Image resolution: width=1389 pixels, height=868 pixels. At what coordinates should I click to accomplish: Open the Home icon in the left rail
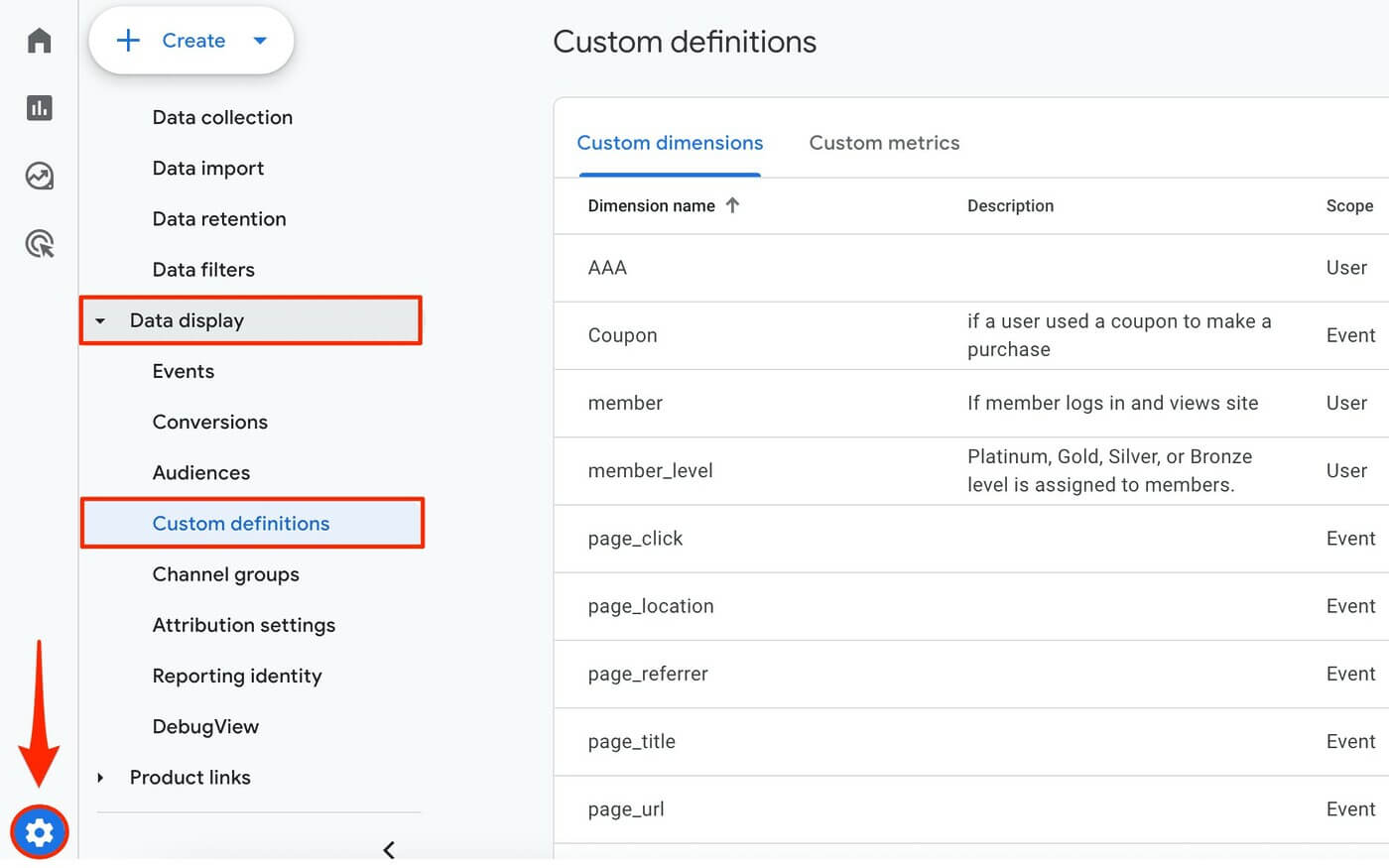click(39, 40)
